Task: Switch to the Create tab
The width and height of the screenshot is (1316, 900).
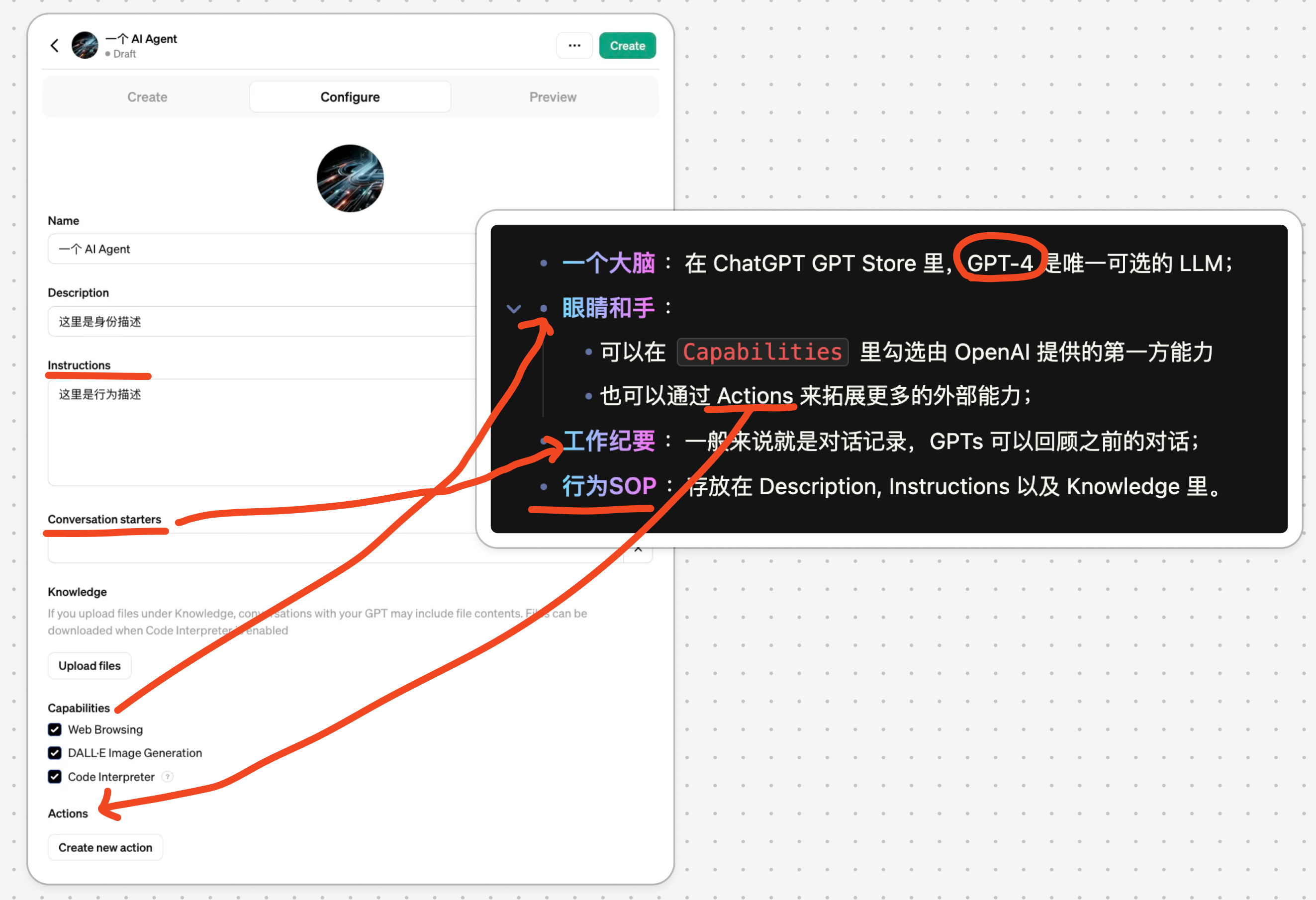Action: pos(147,96)
